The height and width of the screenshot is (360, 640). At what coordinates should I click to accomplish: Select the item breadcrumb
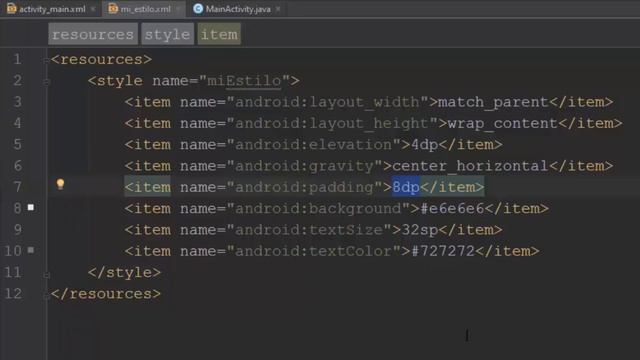(x=219, y=34)
